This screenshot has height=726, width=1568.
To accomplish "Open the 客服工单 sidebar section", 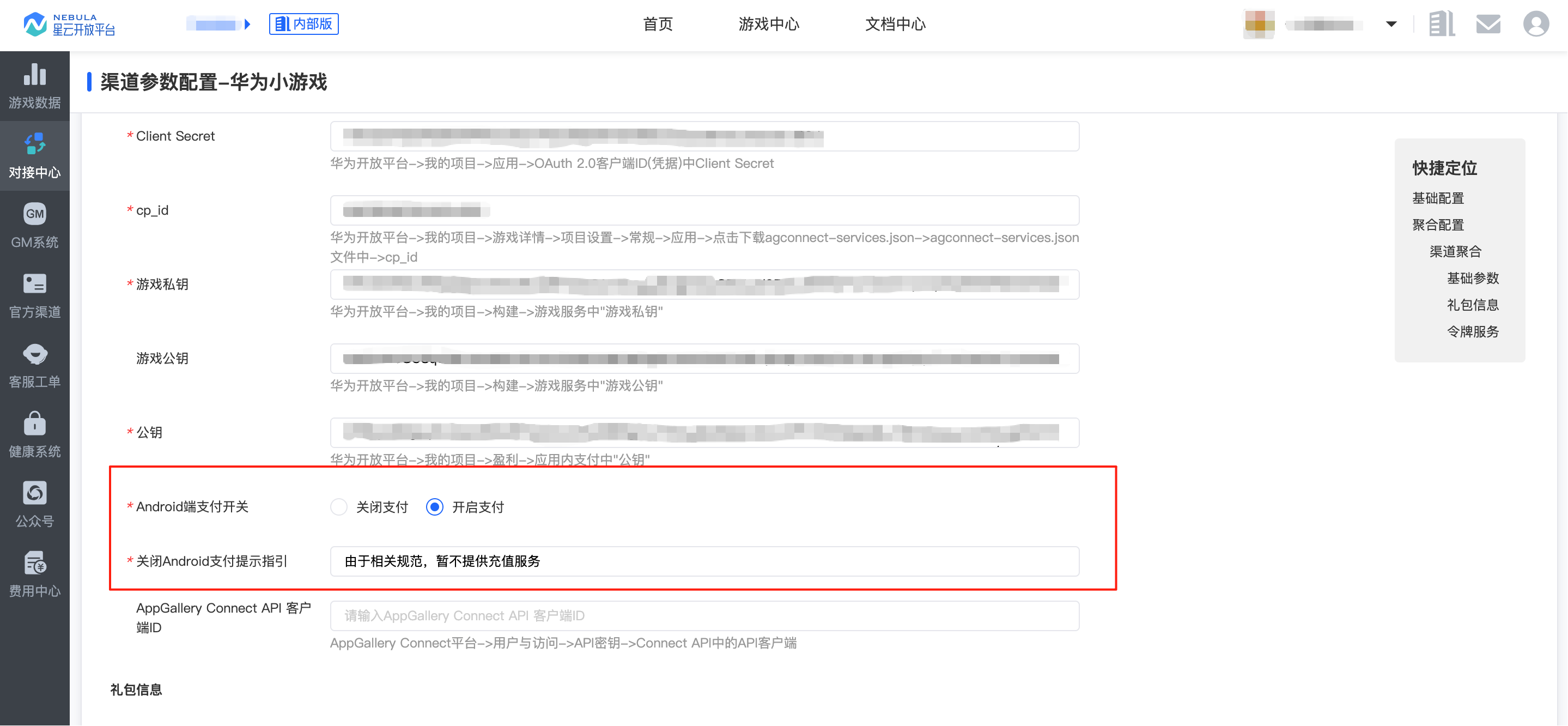I will click(35, 365).
